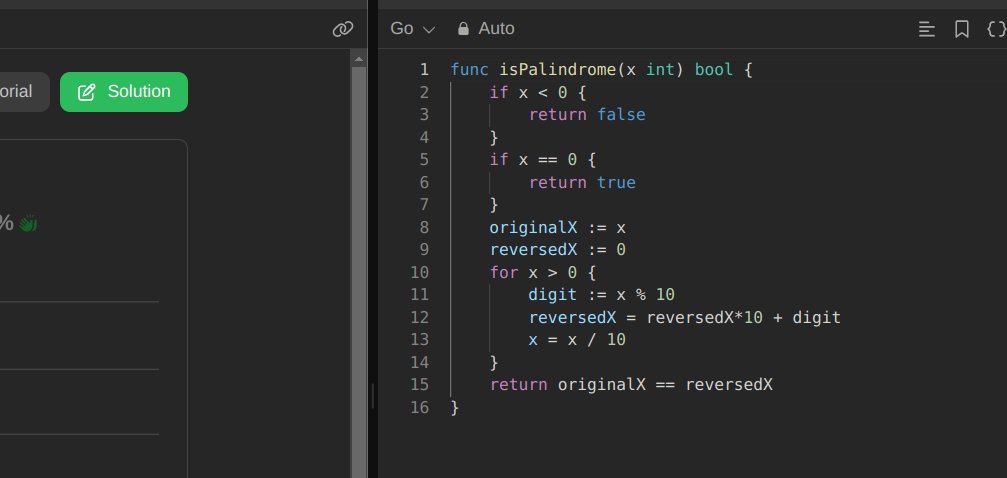The width and height of the screenshot is (1007, 478).
Task: Click the curly braces icon
Action: [x=996, y=29]
